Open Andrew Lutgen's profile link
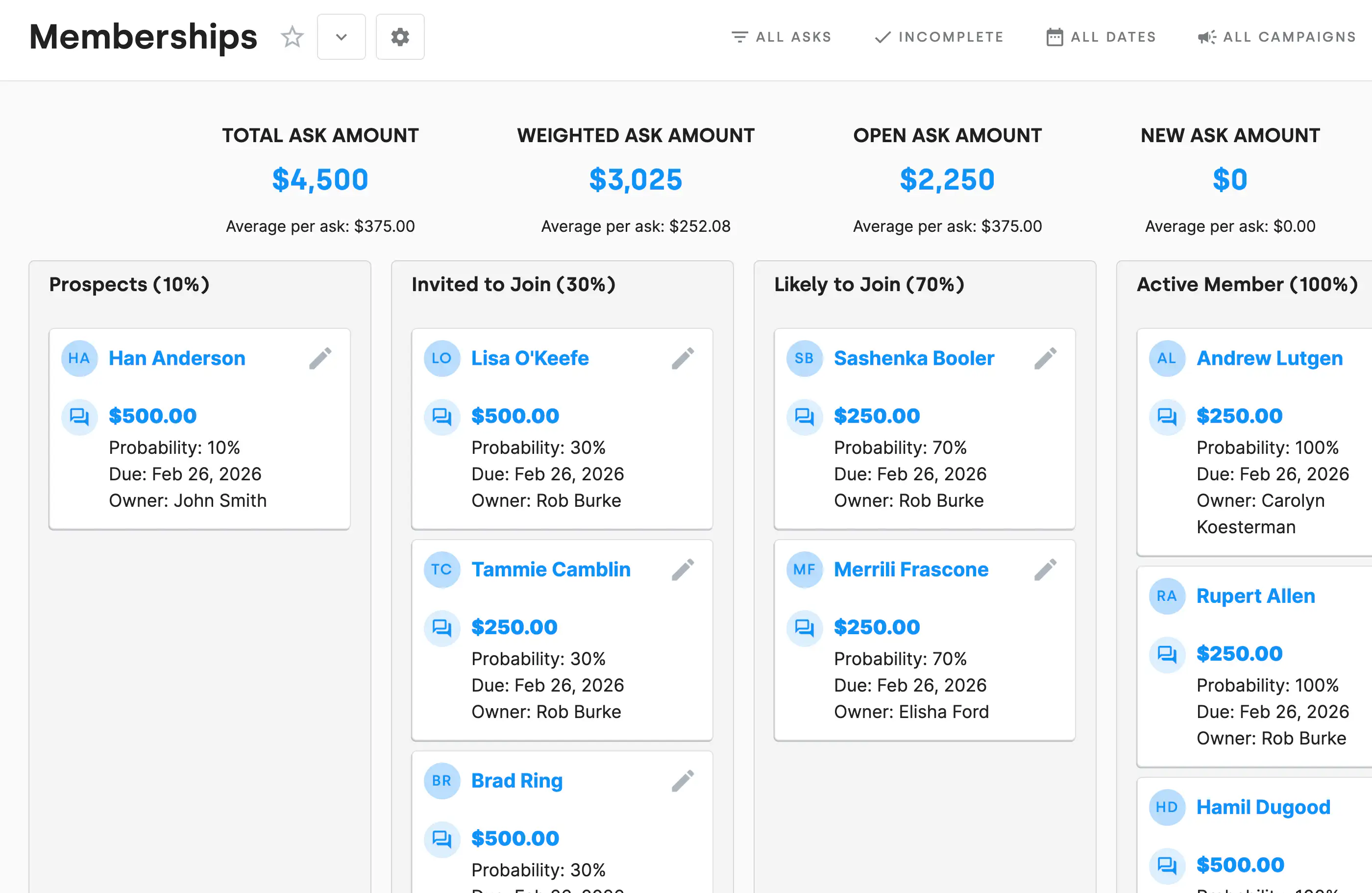 click(1270, 358)
